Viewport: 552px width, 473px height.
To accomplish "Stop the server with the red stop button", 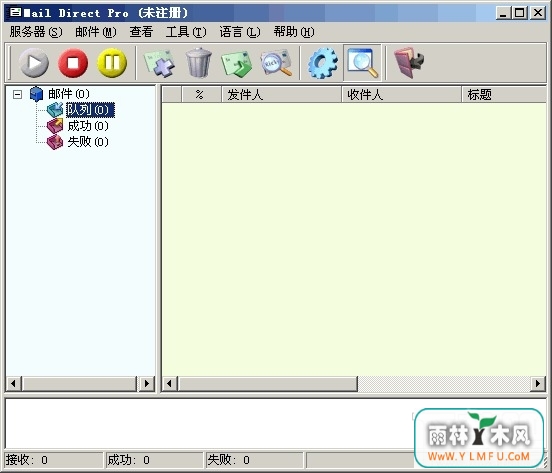I will [73, 63].
